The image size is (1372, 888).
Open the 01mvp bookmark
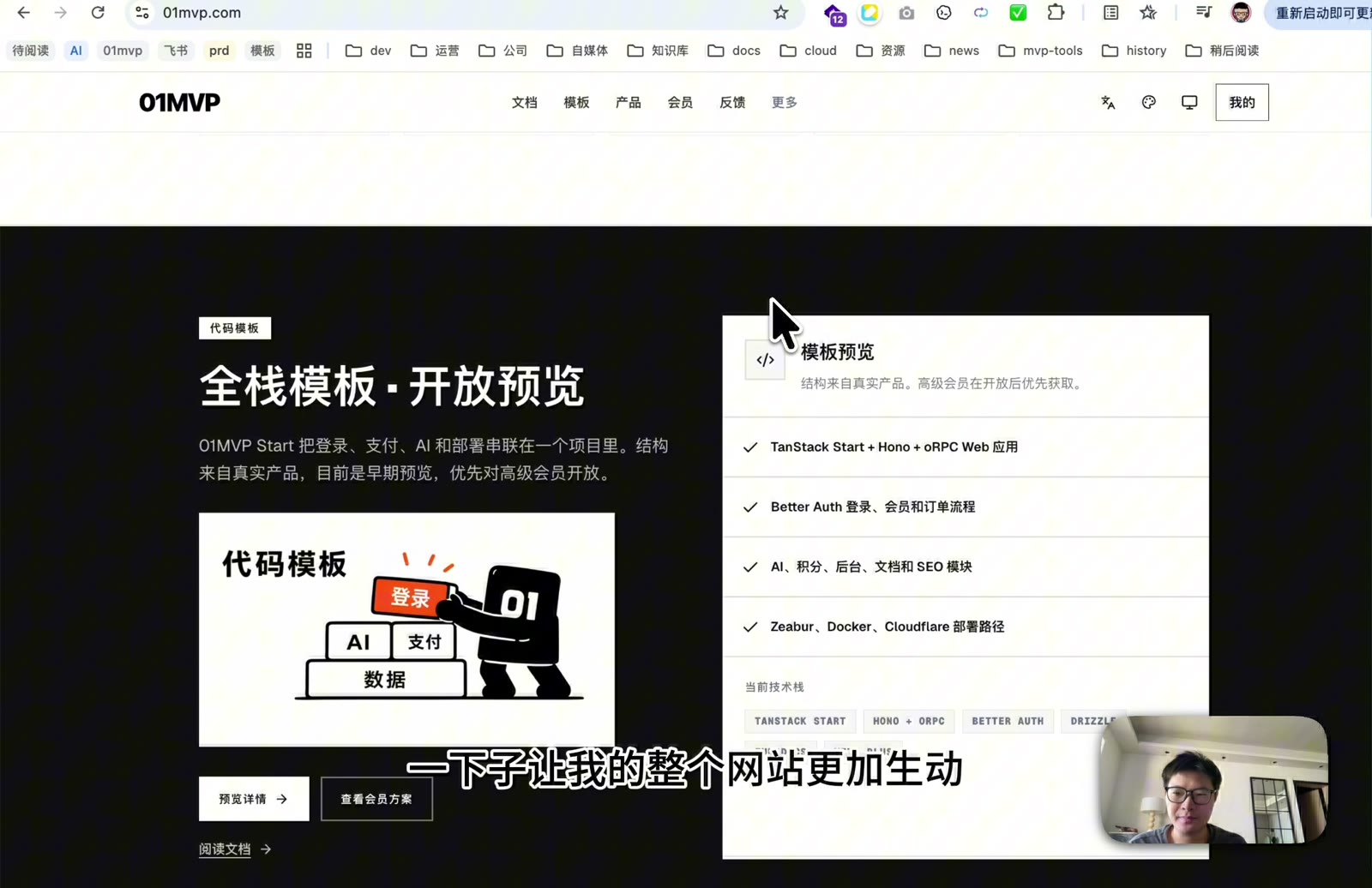(123, 51)
